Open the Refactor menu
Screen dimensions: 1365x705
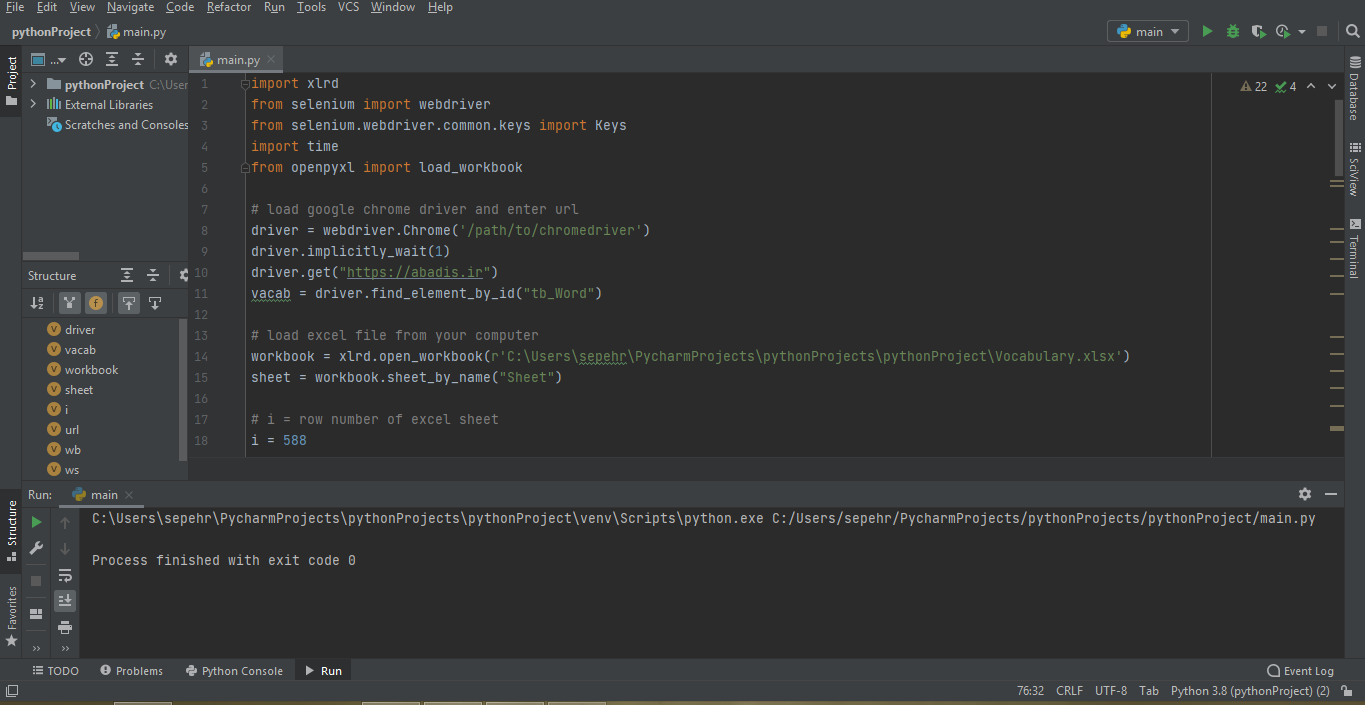229,7
